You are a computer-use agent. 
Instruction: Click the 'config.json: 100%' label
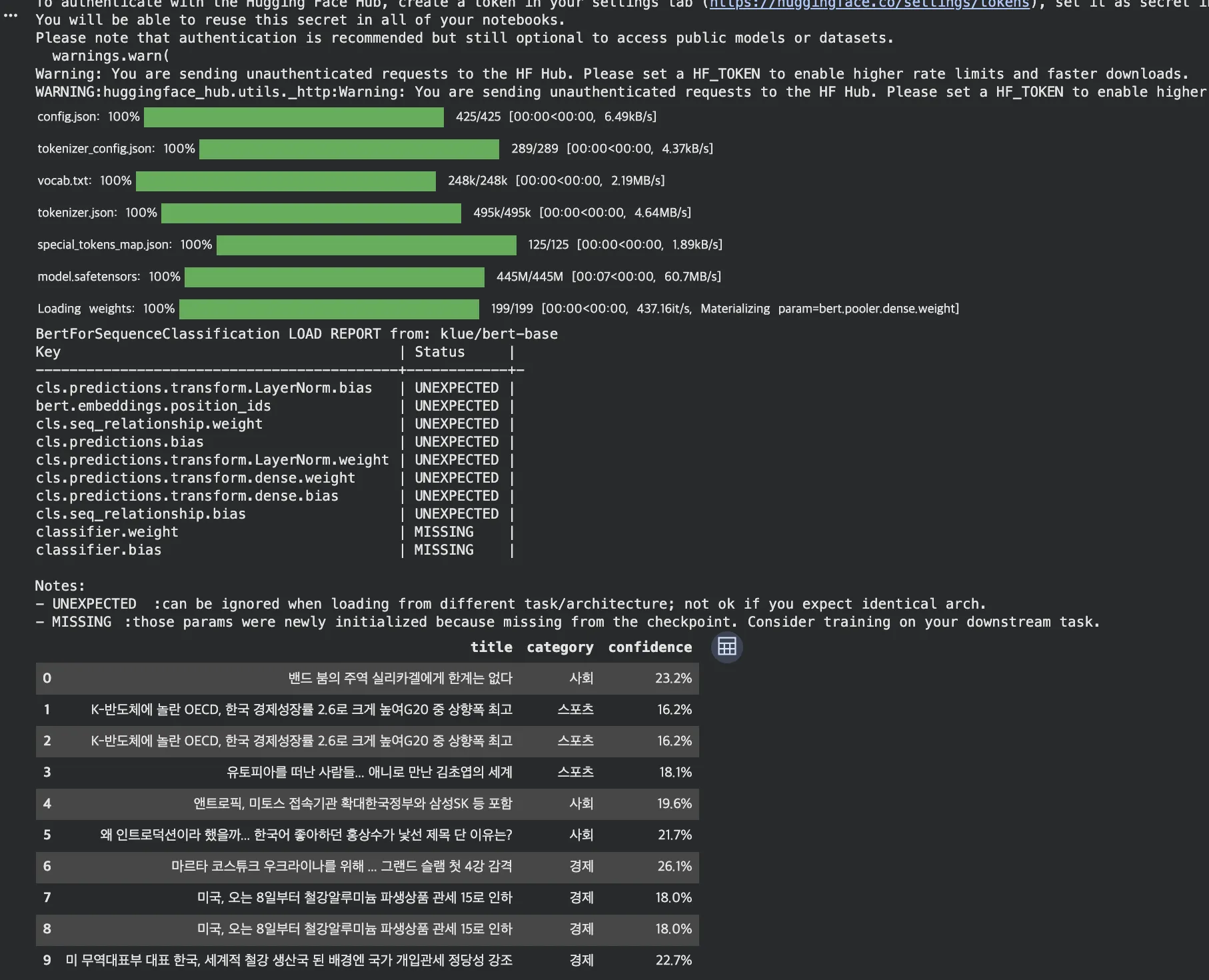89,117
